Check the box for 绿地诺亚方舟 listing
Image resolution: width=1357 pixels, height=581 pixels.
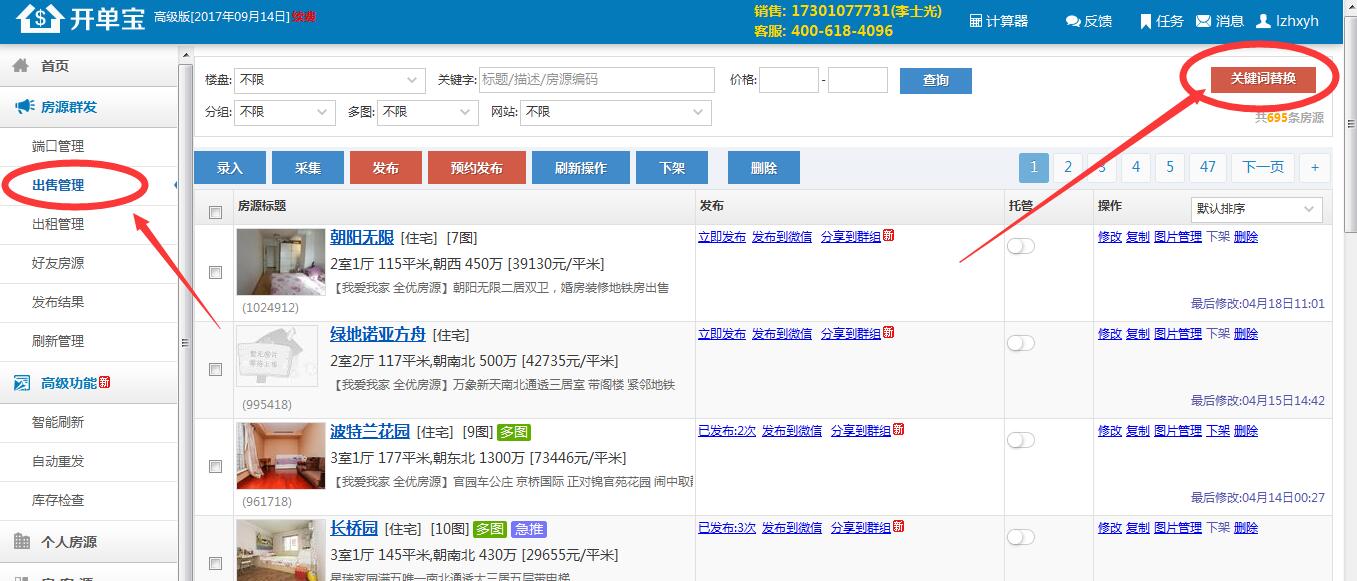pos(215,369)
